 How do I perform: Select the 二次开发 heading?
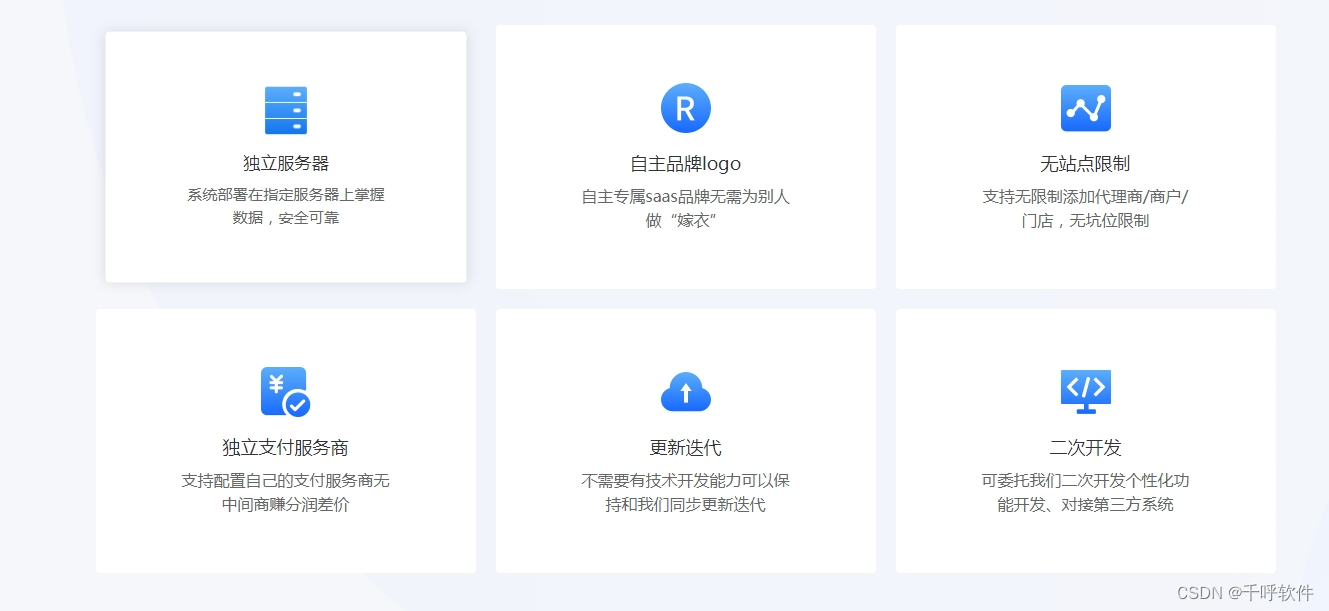pyautogui.click(x=1086, y=448)
